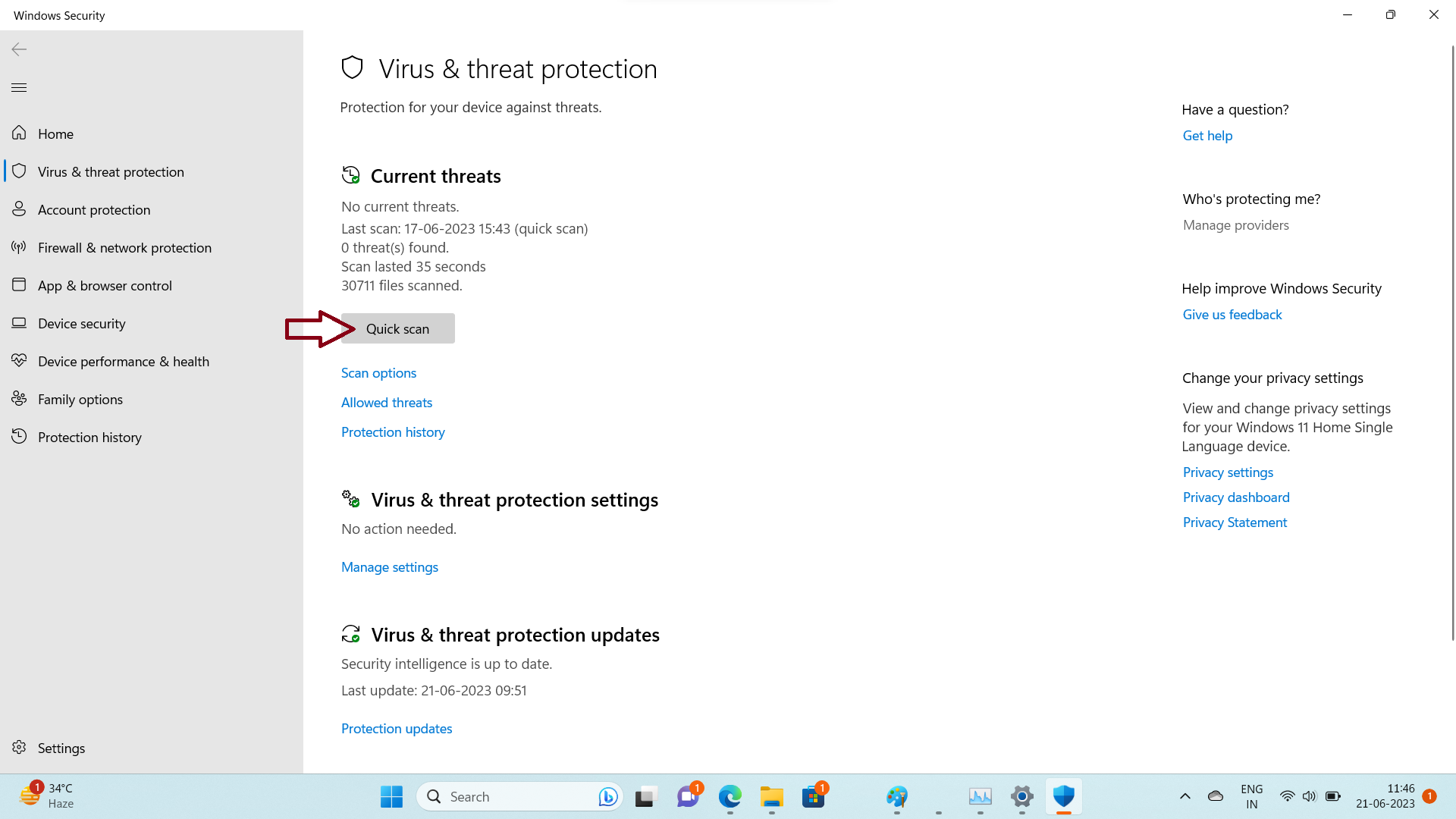Click the vertical scrollbar on right
This screenshot has height=819, width=1456.
(x=1452, y=341)
